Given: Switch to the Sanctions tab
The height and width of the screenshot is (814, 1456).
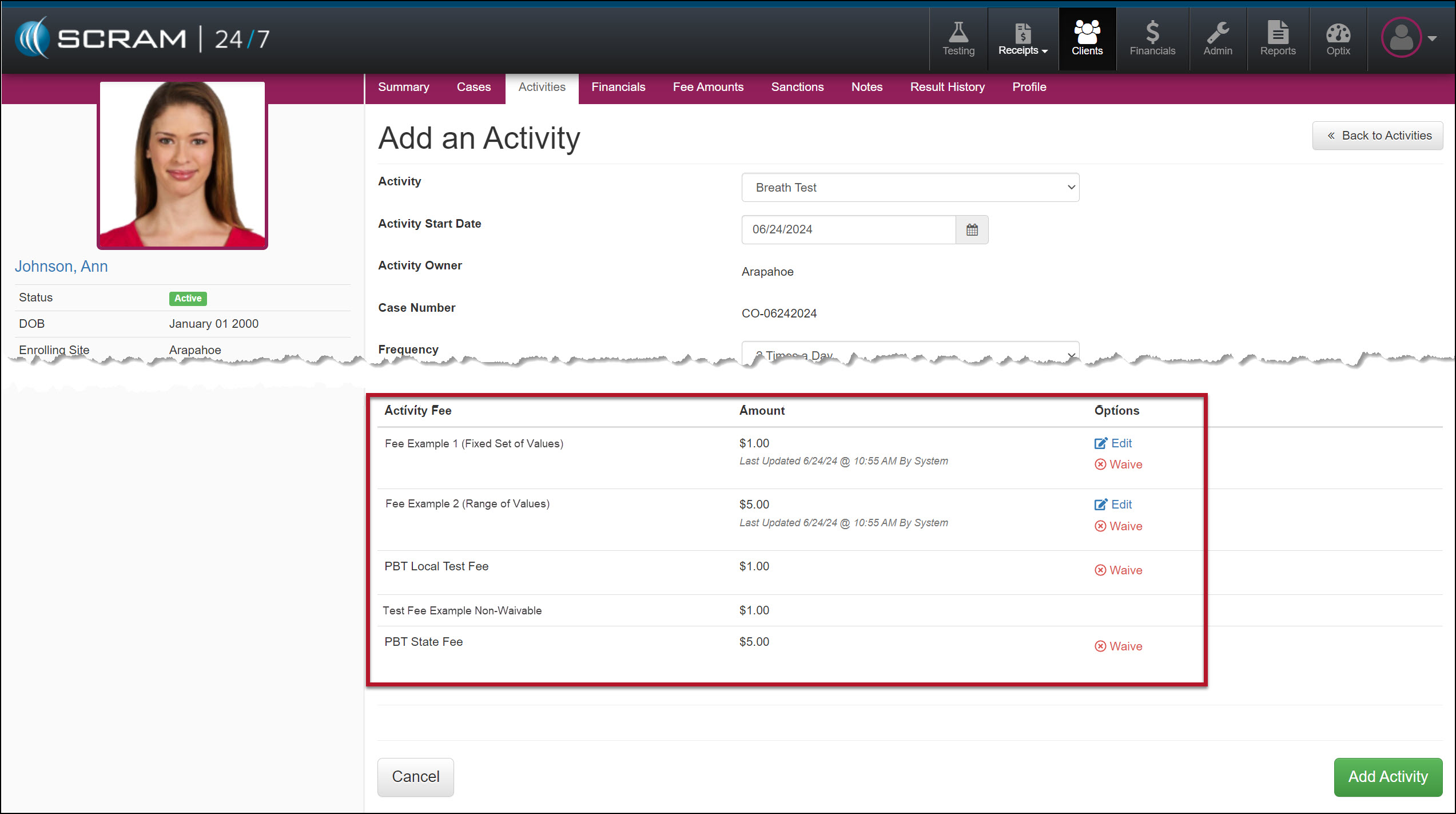Looking at the screenshot, I should (797, 87).
